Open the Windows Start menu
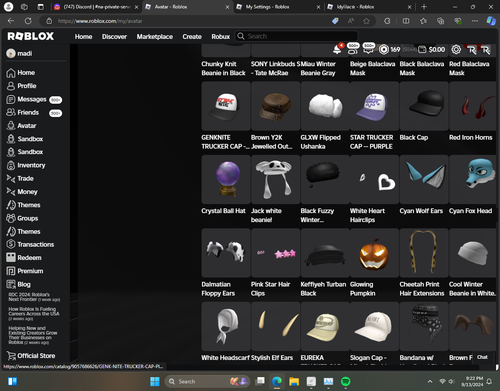The height and width of the screenshot is (391, 500). tap(155, 381)
